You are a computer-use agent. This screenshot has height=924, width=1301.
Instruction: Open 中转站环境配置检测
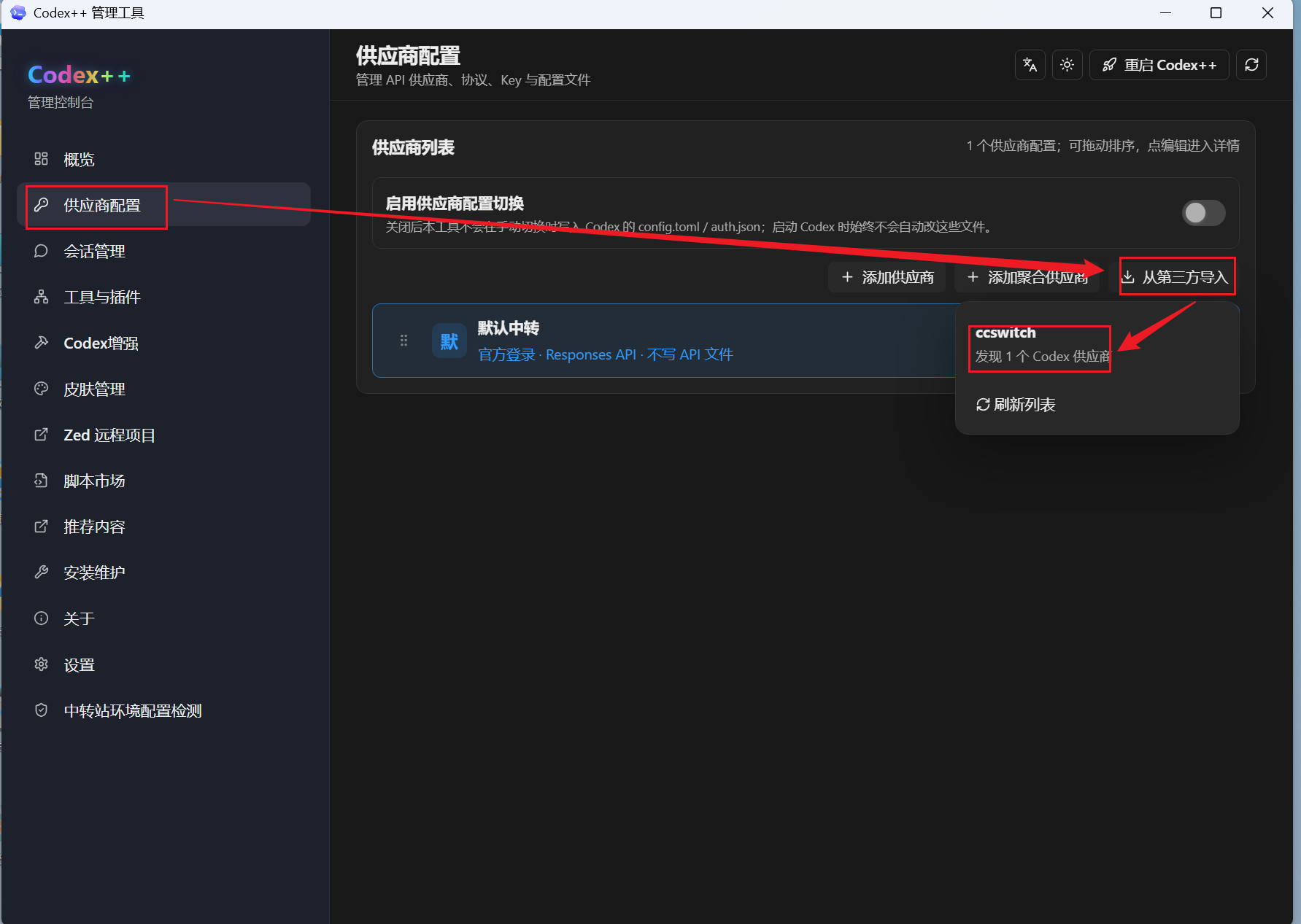tap(163, 710)
